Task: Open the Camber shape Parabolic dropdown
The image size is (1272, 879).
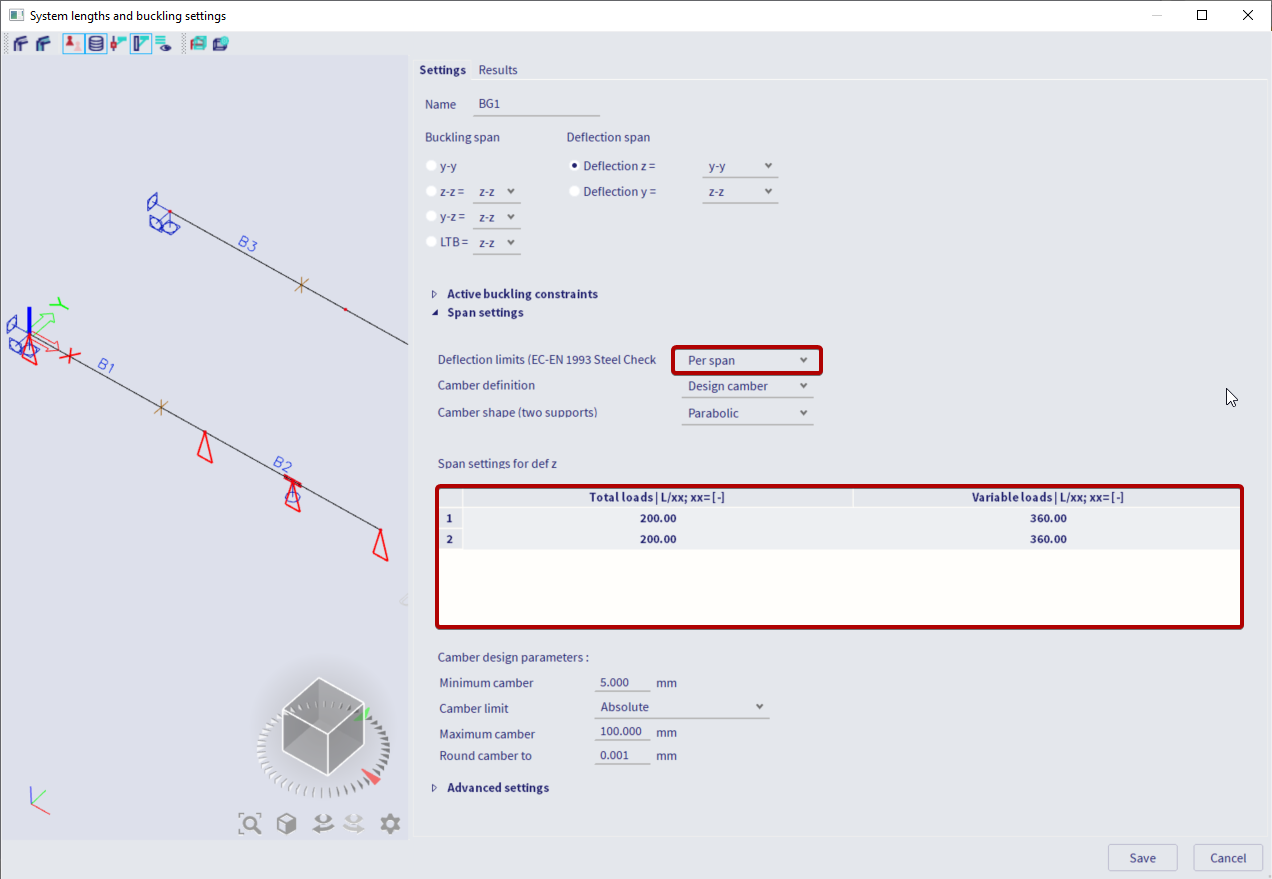Action: (746, 412)
